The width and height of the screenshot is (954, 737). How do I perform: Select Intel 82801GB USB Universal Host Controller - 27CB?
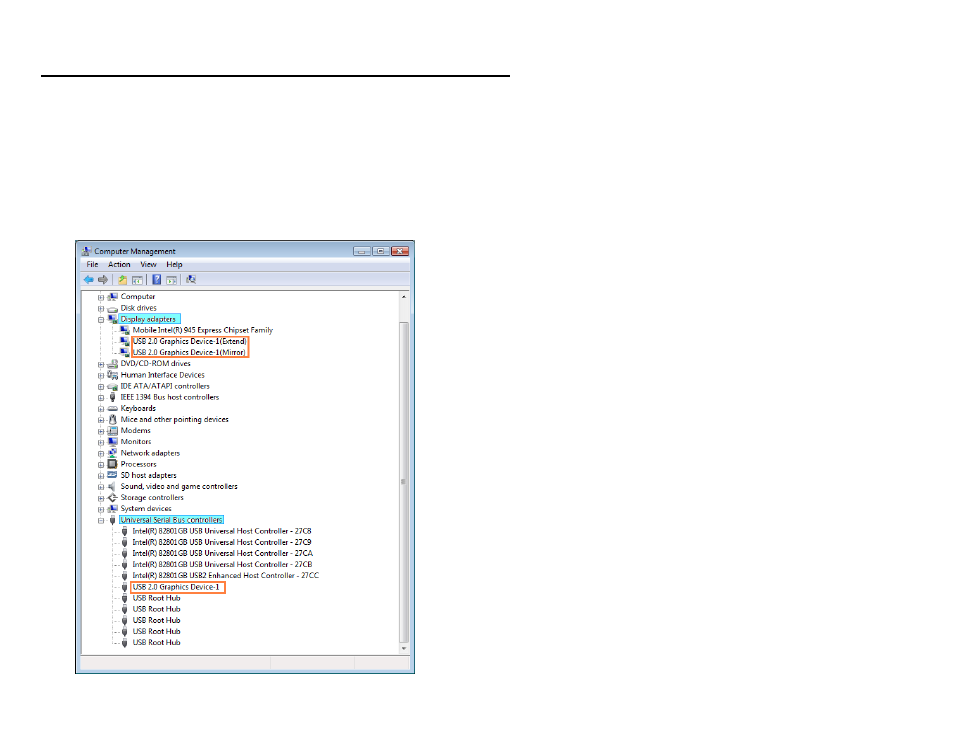223,565
